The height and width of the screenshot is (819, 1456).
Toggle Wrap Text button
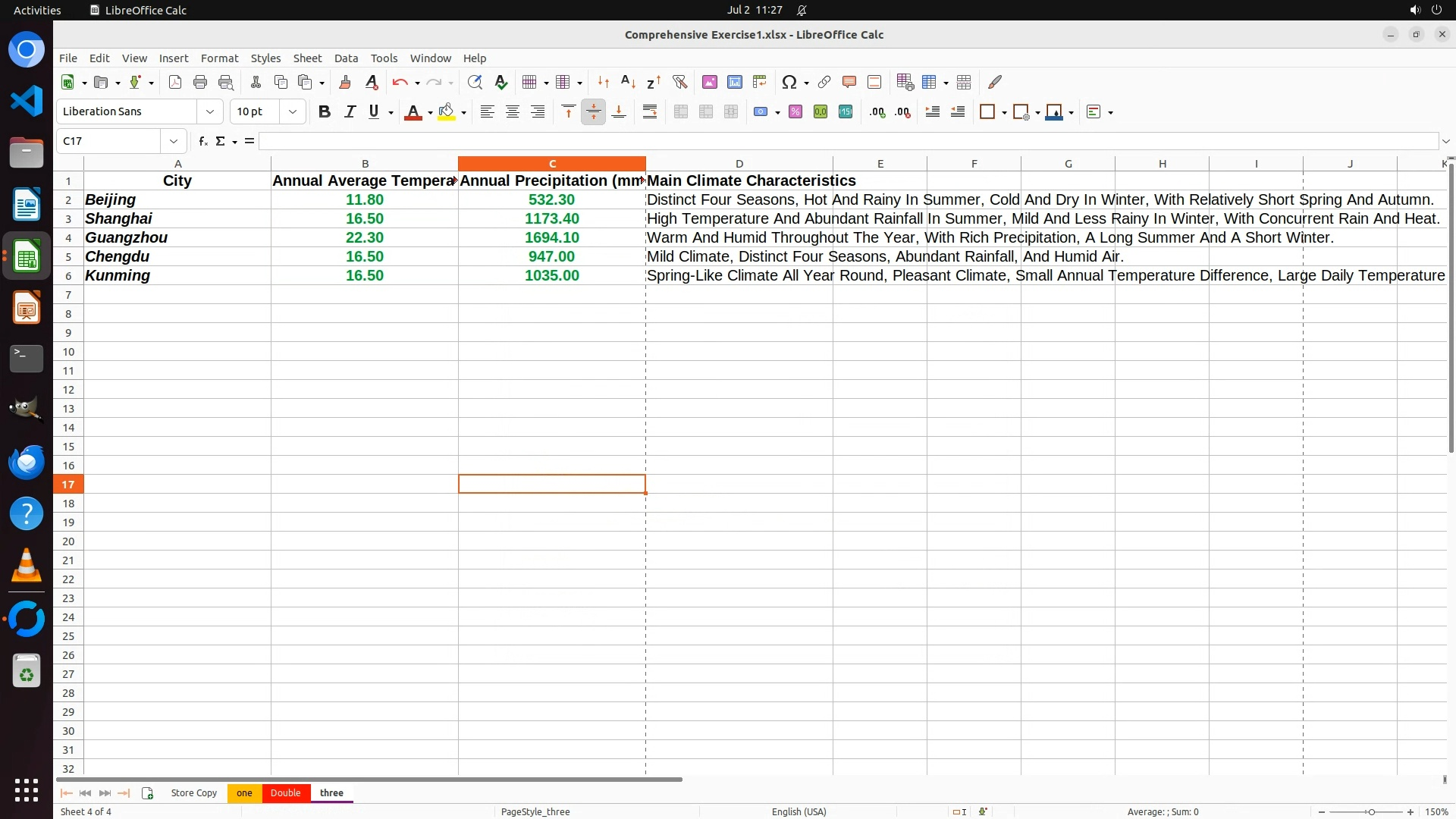coord(650,112)
